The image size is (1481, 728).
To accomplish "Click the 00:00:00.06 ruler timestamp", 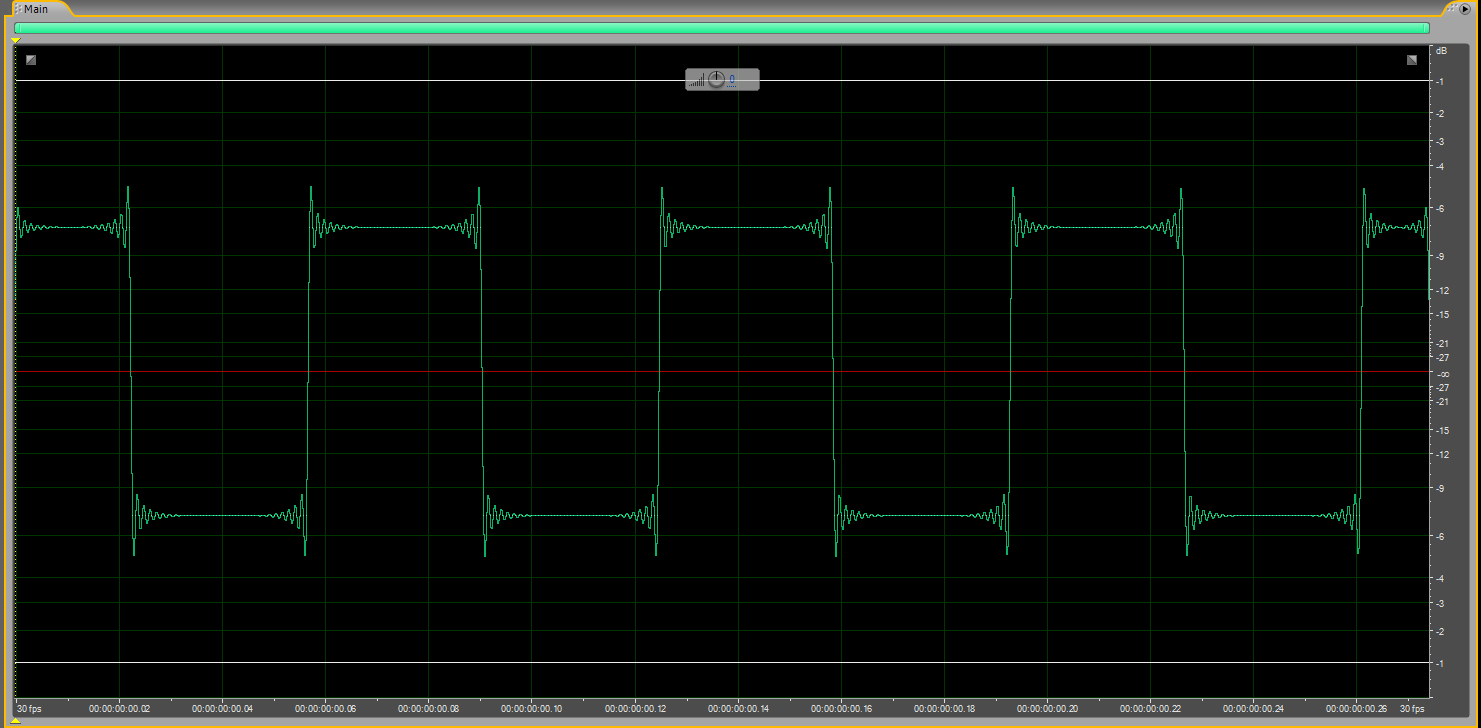I will (326, 708).
